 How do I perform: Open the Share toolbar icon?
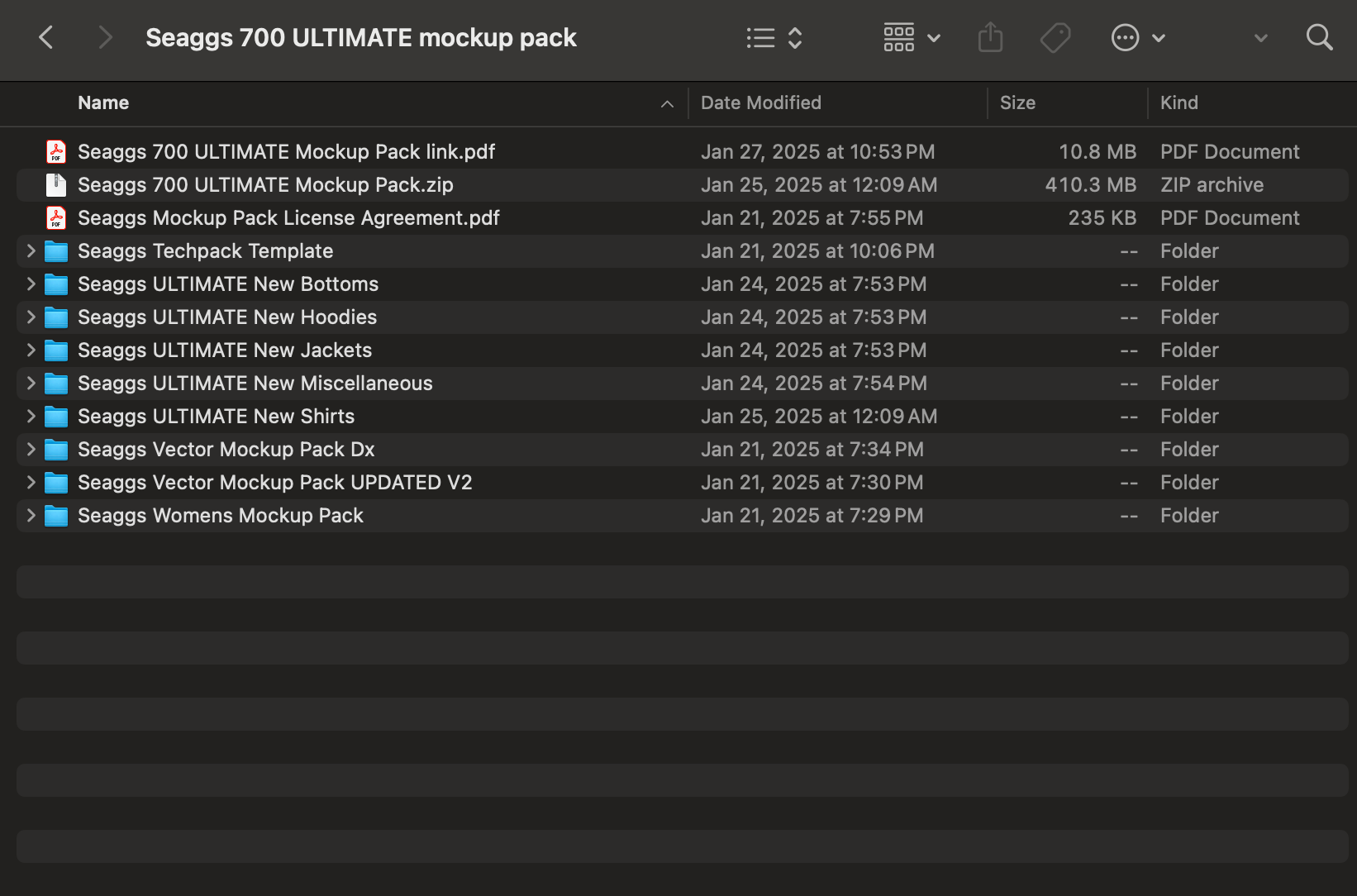[x=990, y=37]
